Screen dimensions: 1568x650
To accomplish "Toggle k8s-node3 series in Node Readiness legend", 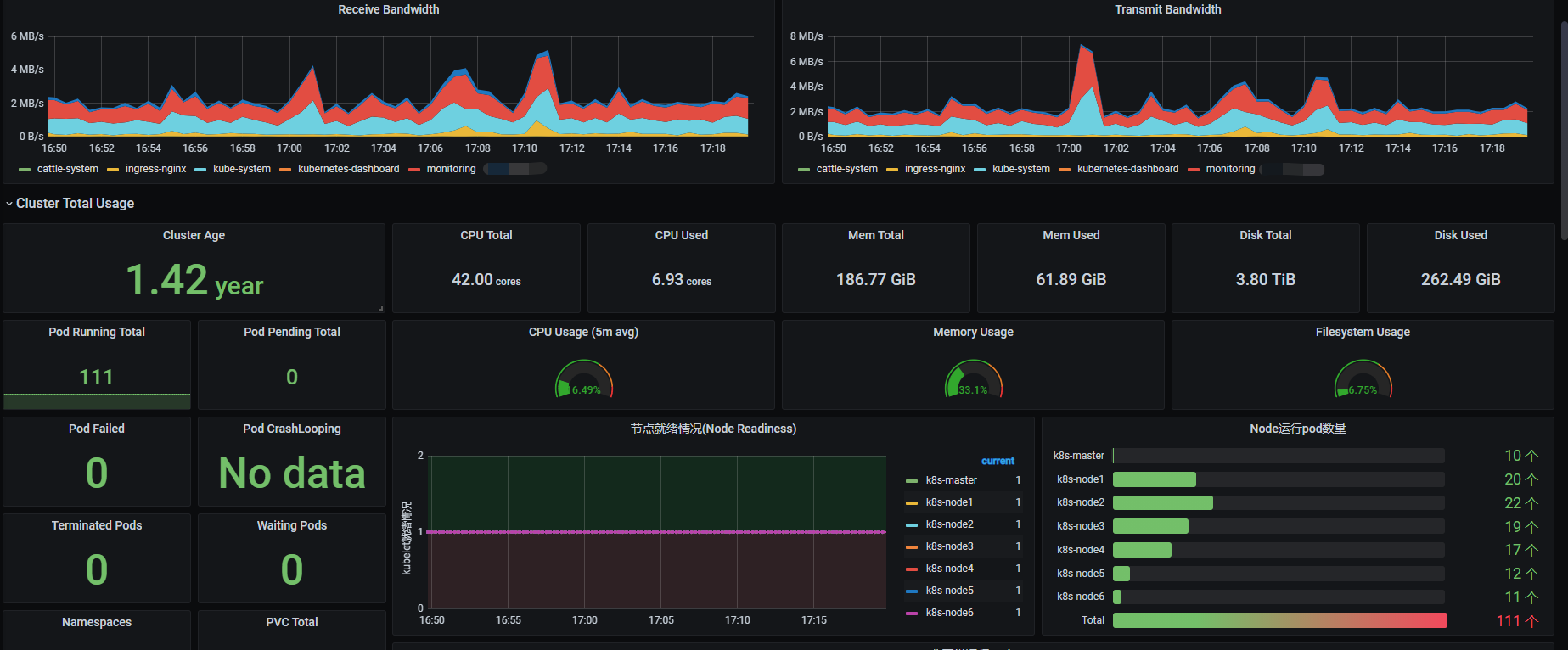I will [x=949, y=546].
